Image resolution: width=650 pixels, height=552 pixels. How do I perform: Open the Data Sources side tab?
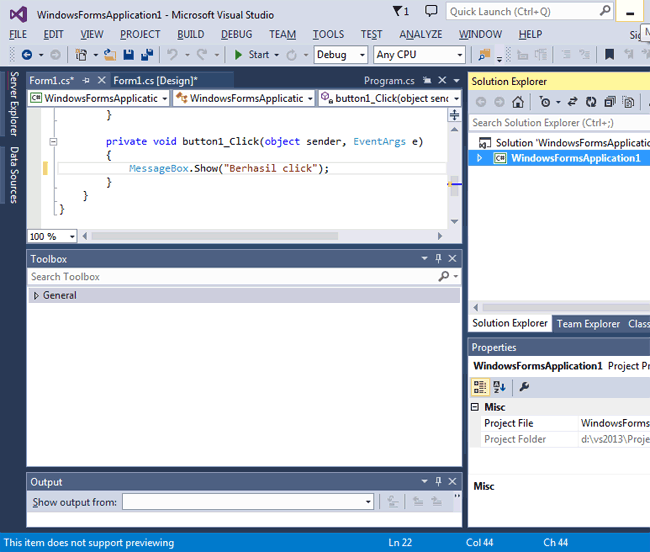[x=14, y=174]
